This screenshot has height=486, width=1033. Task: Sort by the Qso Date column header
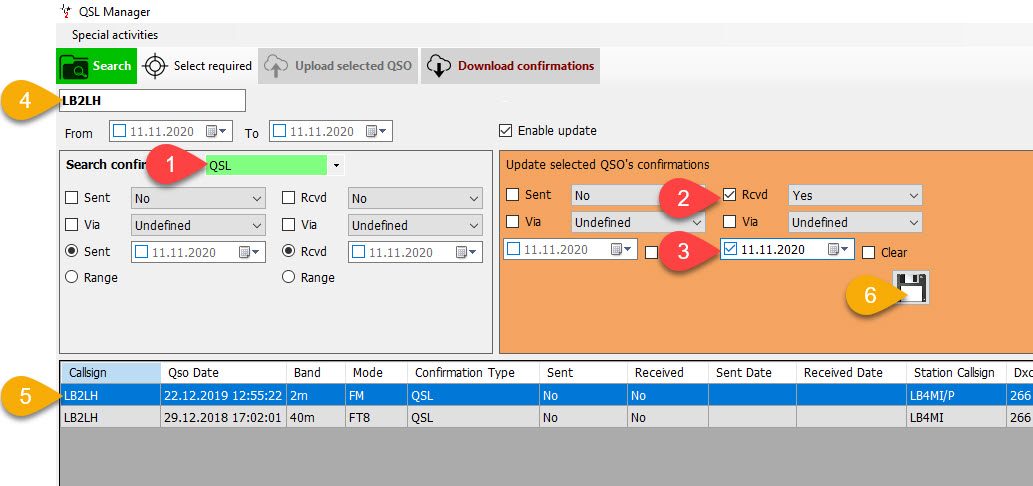click(x=223, y=373)
